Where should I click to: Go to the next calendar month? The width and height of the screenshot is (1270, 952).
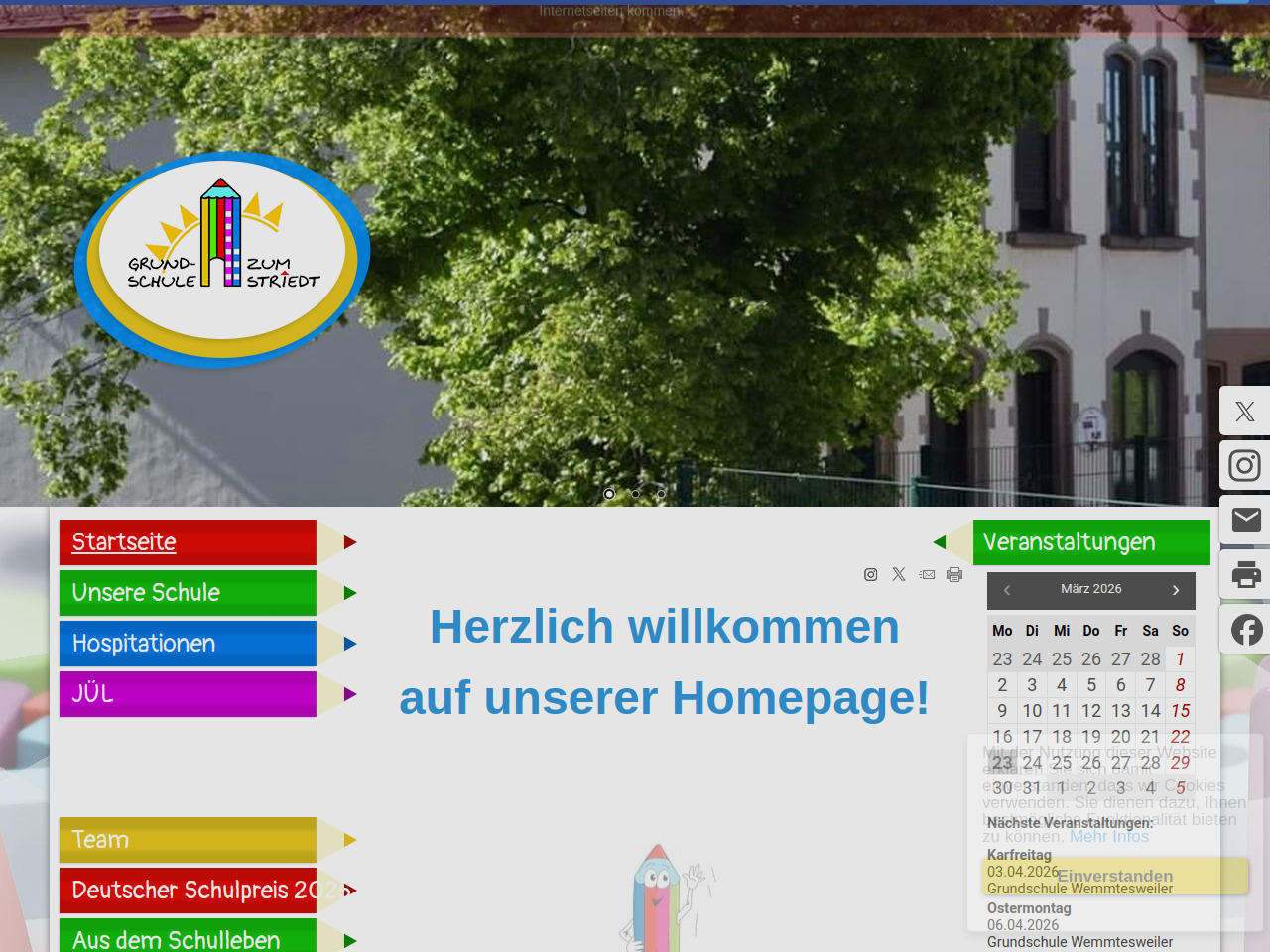tap(1176, 590)
